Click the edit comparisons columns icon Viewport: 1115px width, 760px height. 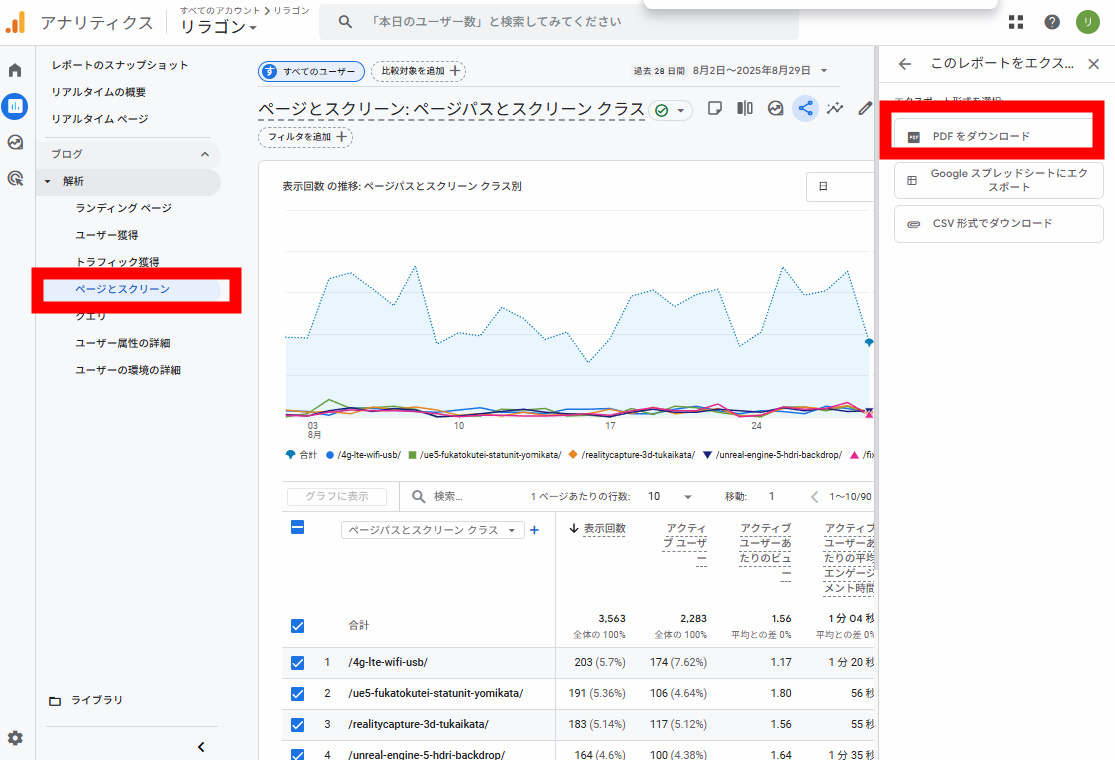coord(745,109)
